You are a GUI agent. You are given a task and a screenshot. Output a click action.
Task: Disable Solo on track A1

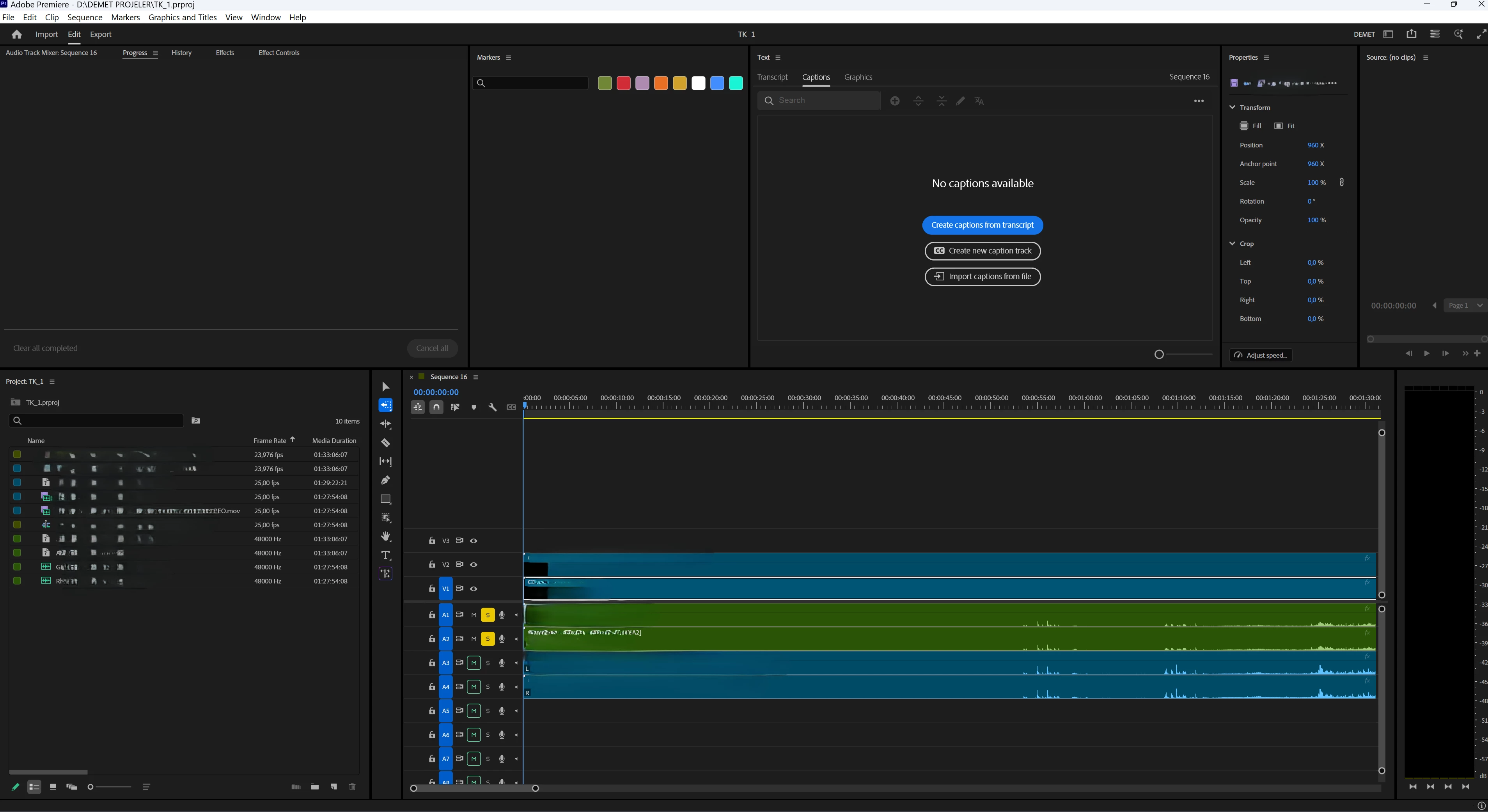[x=488, y=615]
